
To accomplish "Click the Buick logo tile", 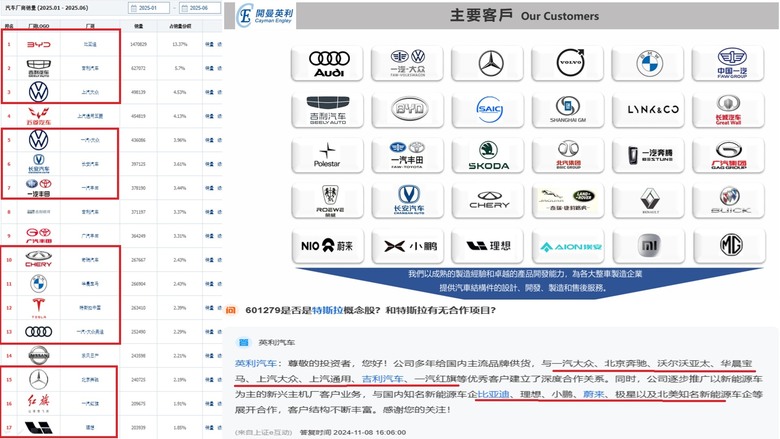I will click(728, 200).
